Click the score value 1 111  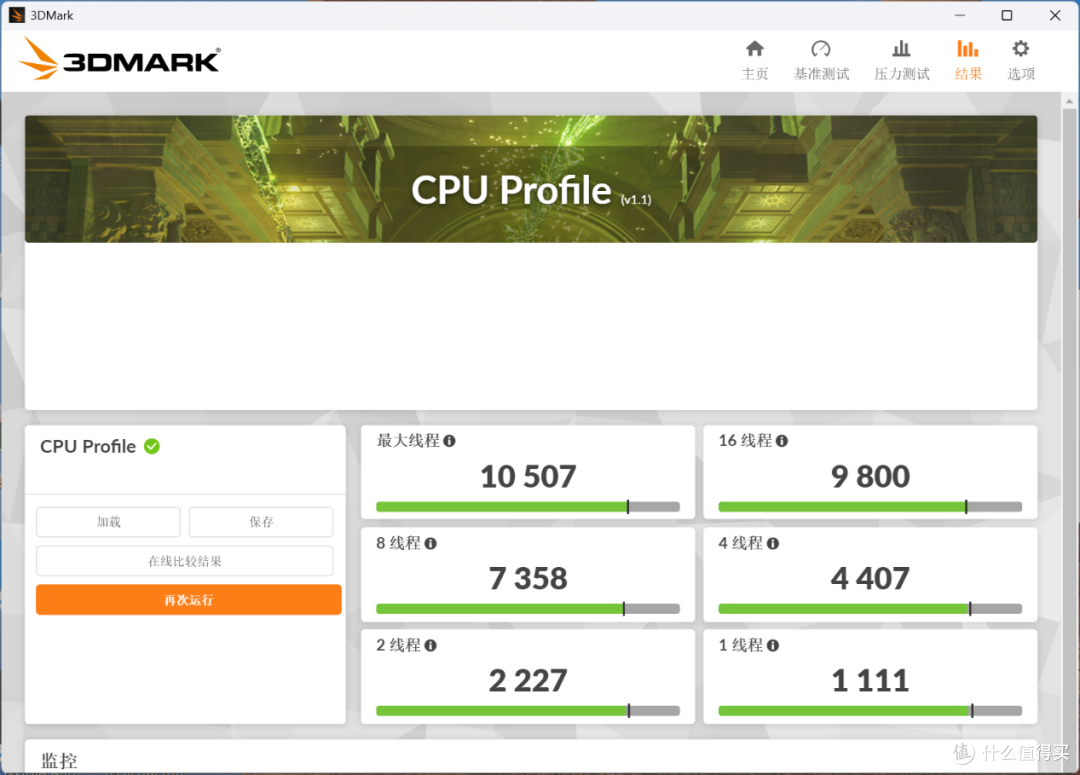[x=870, y=681]
